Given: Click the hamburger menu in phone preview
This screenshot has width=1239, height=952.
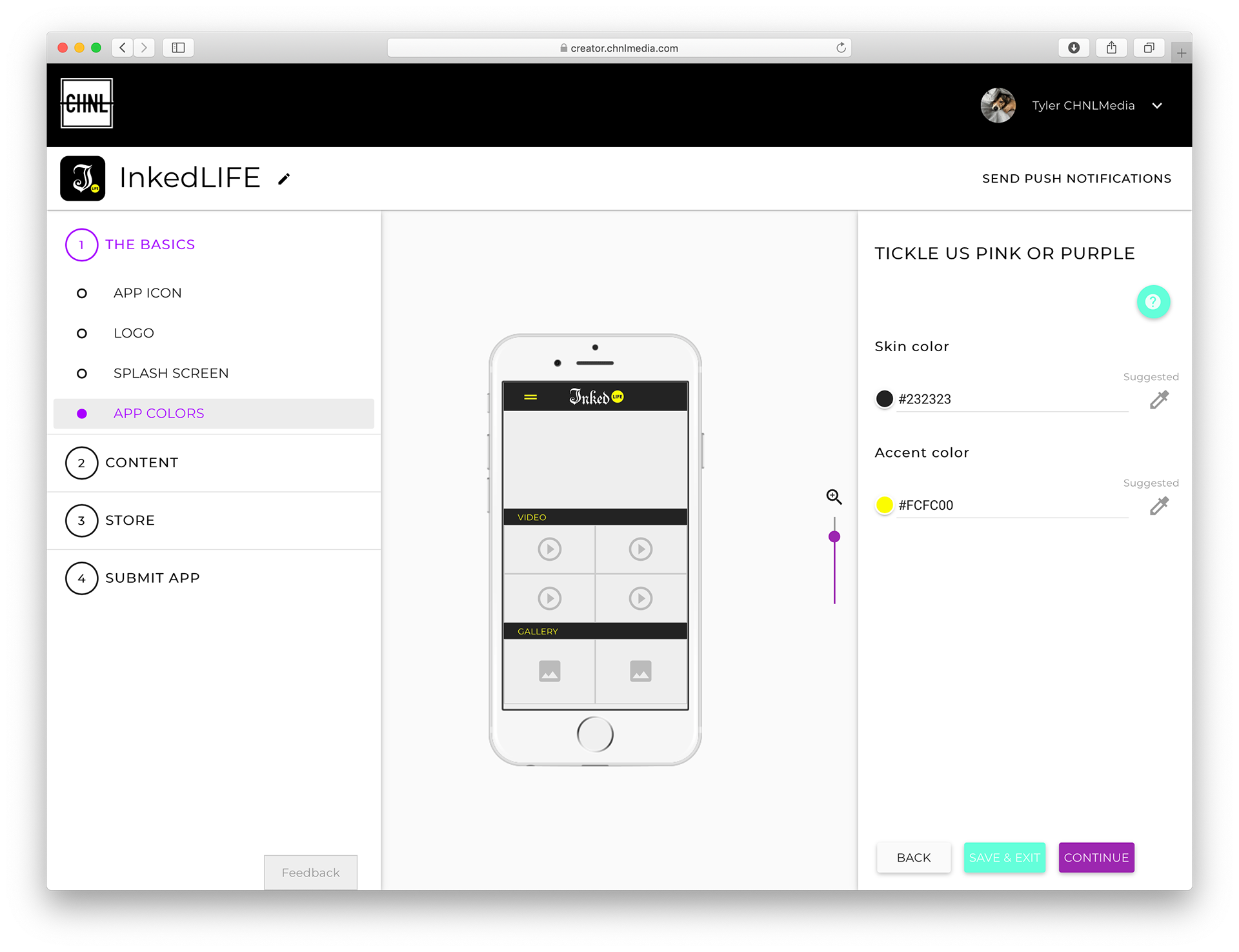Looking at the screenshot, I should tap(530, 397).
